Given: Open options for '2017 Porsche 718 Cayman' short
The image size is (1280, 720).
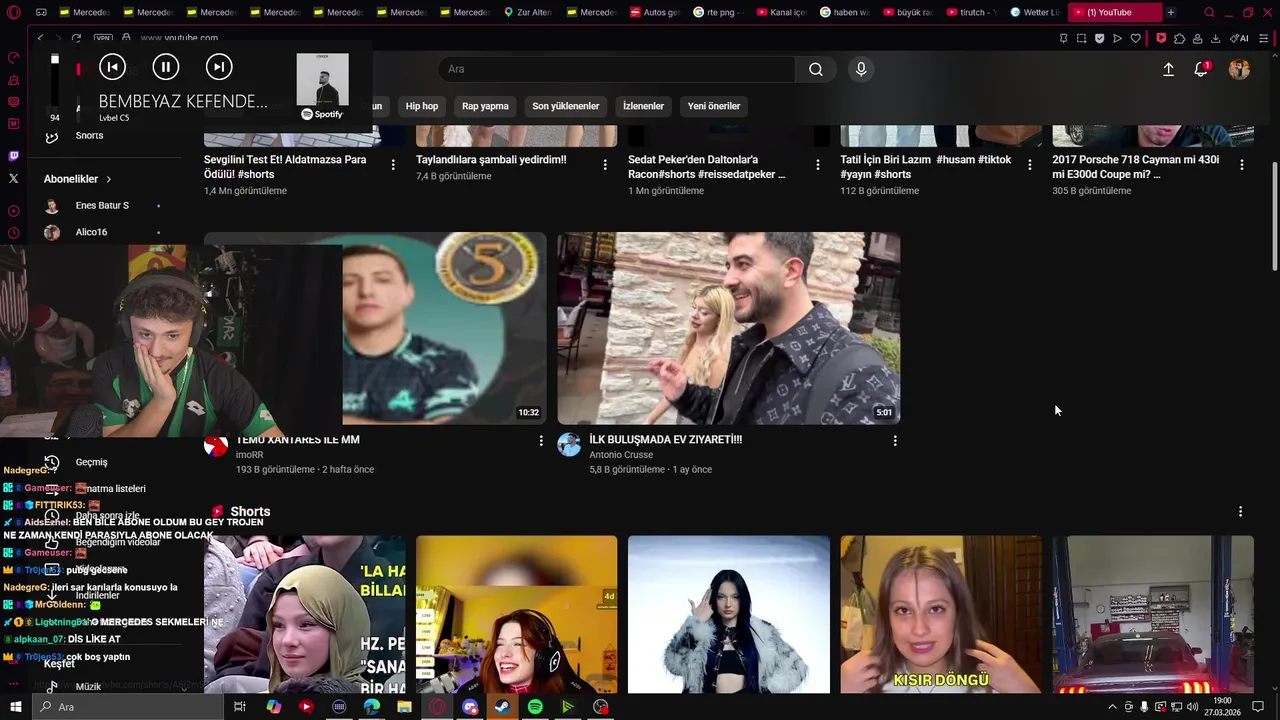Looking at the screenshot, I should coord(1242,165).
